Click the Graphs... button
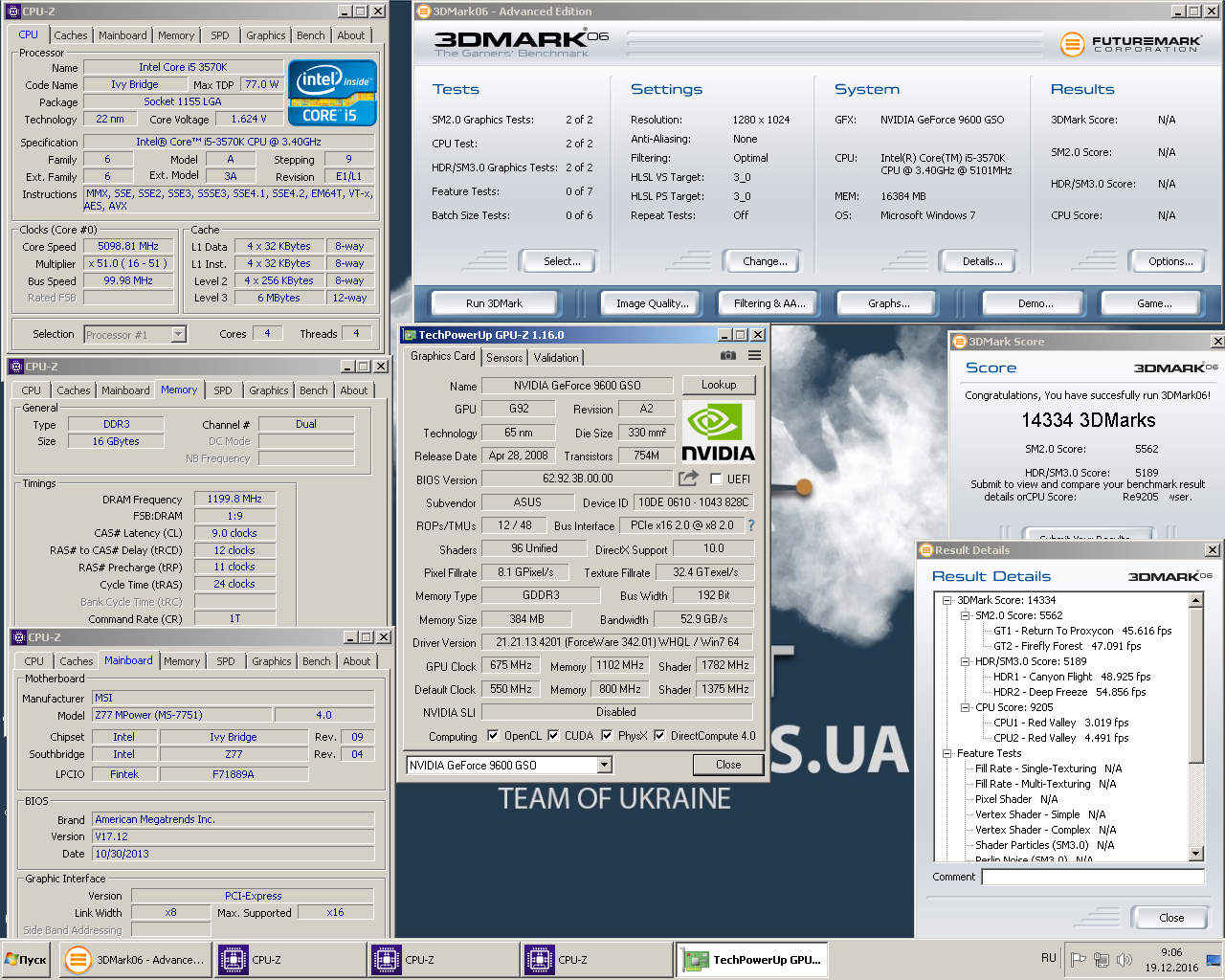The height and width of the screenshot is (980, 1225). [x=889, y=303]
